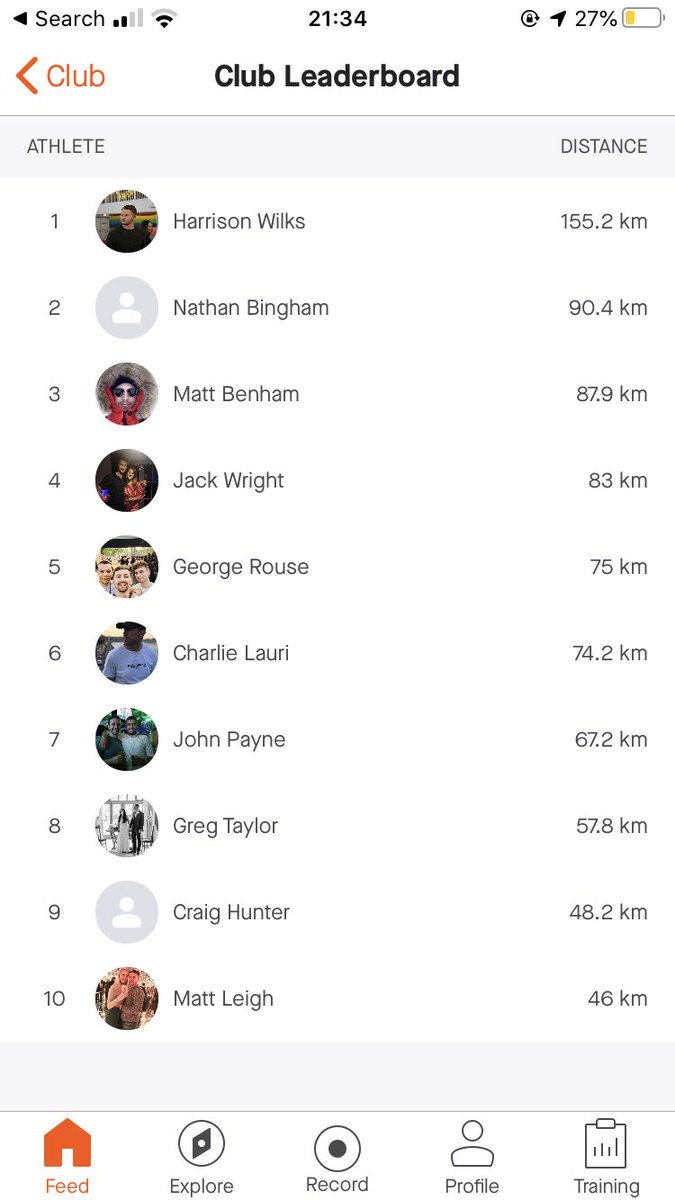Open Matt Leigh's entry at rank 10
The image size is (675, 1200).
tap(337, 998)
